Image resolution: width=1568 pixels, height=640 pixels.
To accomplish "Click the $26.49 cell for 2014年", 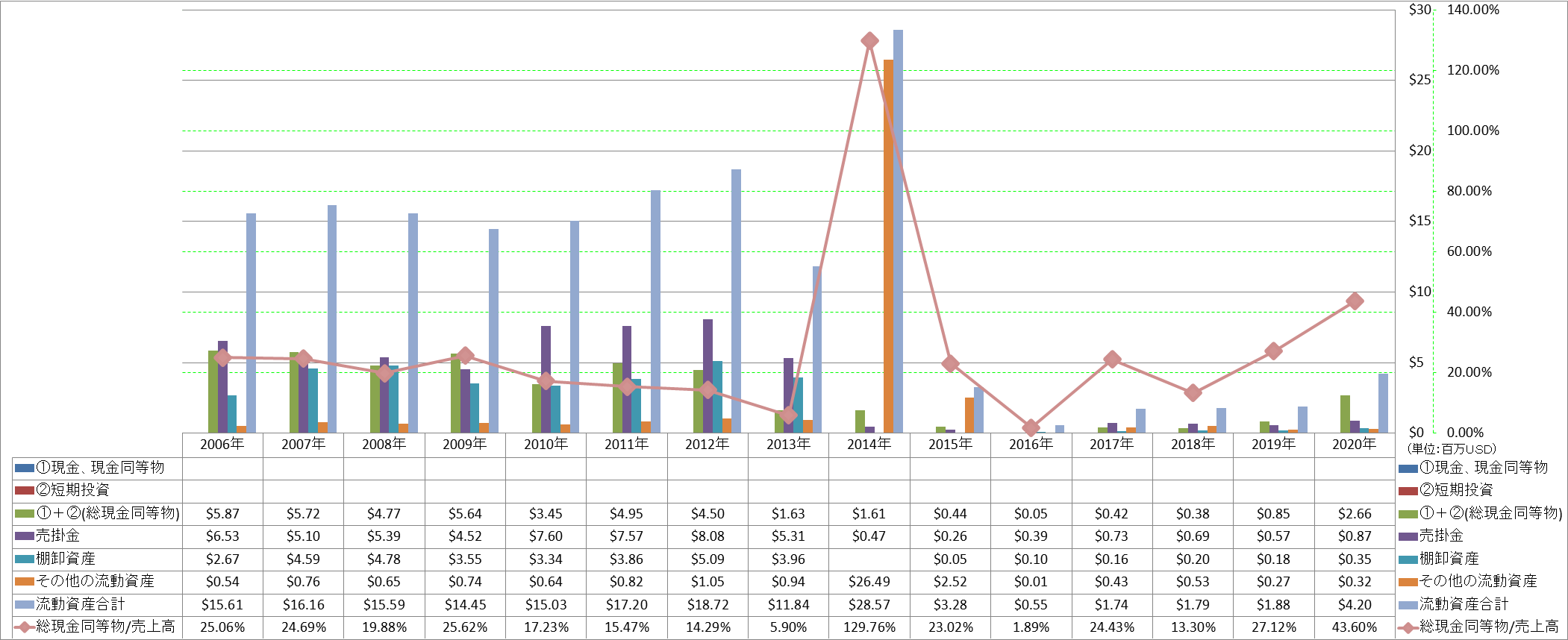I will pyautogui.click(x=869, y=582).
